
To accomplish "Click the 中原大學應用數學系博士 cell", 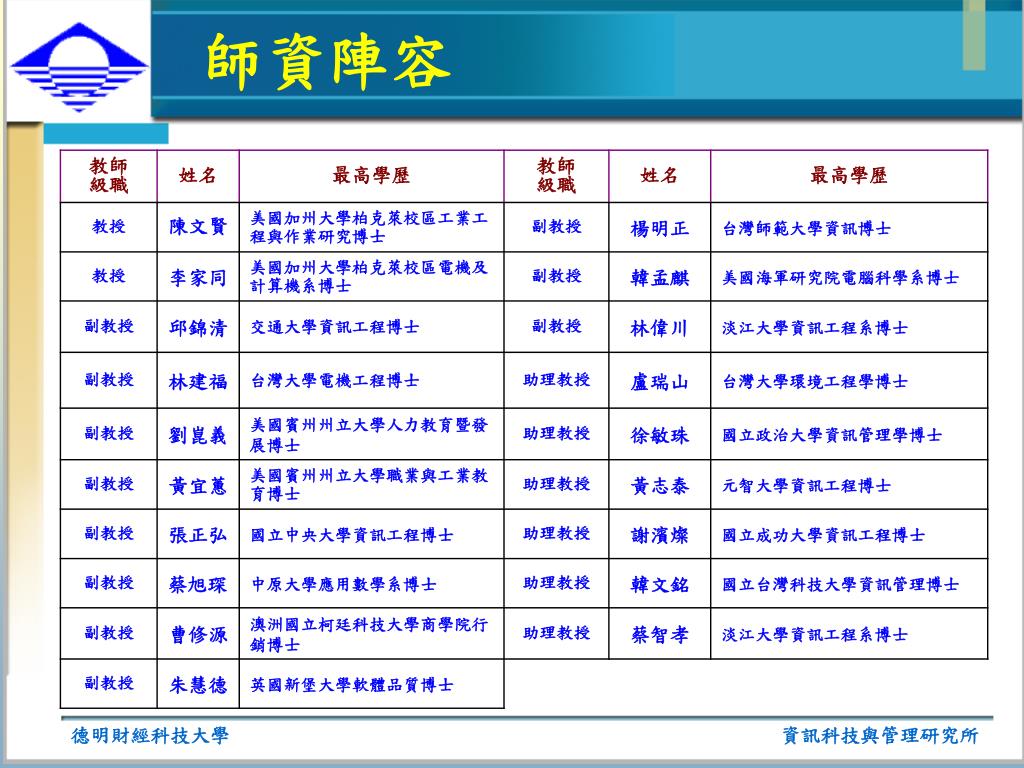I will click(x=372, y=584).
